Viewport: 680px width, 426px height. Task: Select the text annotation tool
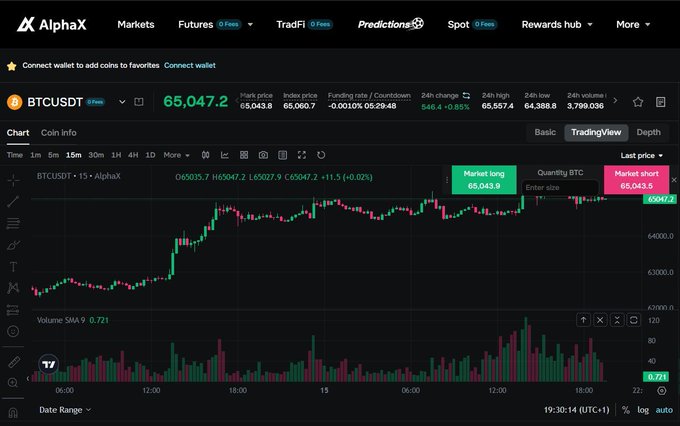[13, 266]
